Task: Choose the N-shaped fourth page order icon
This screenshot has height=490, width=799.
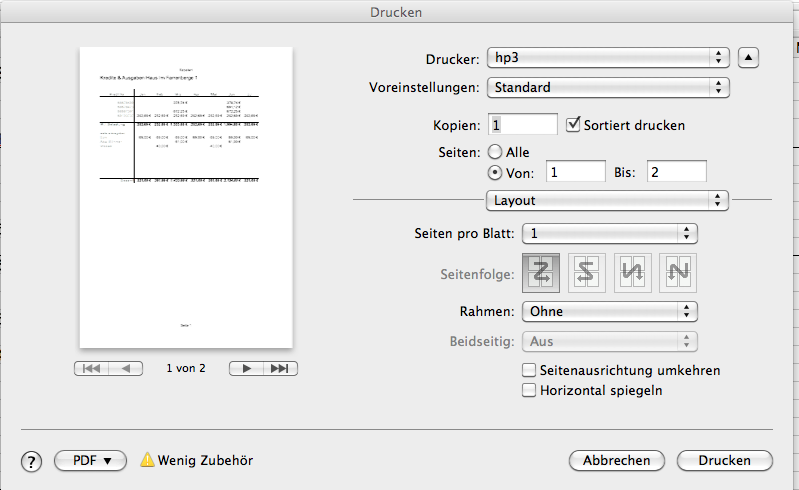Action: (x=678, y=273)
